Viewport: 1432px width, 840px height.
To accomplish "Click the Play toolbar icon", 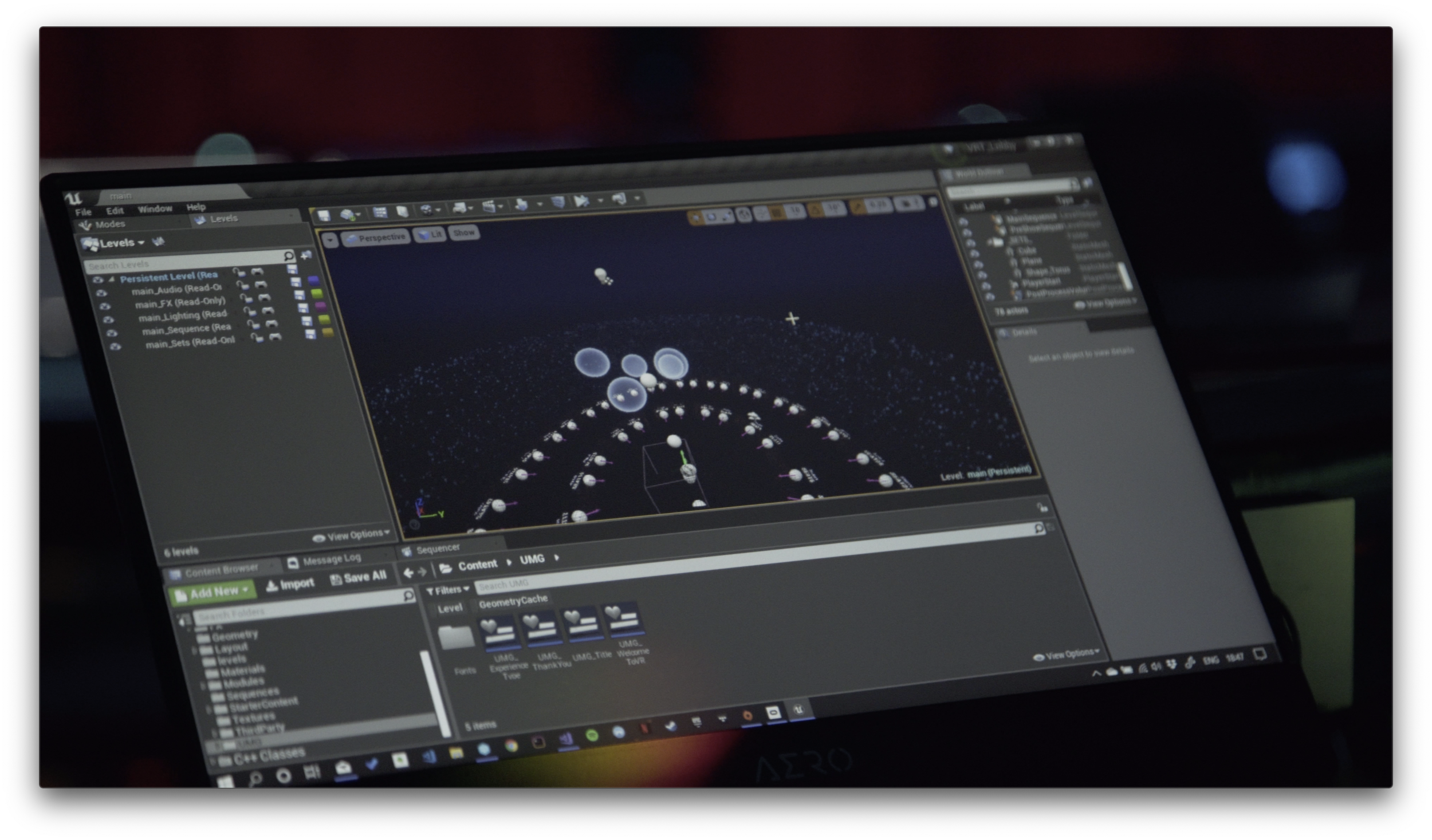I will [581, 201].
